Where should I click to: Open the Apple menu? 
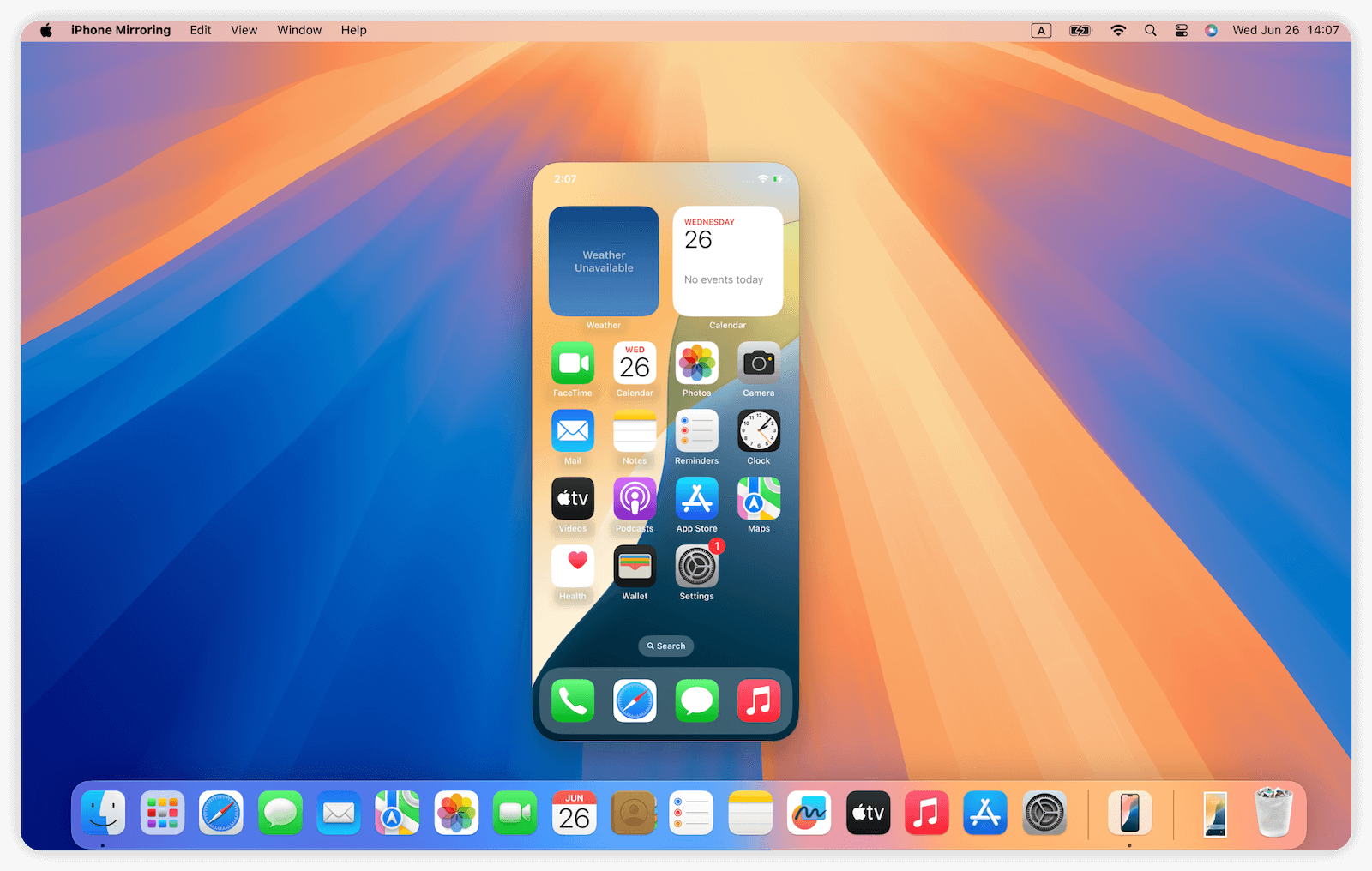click(46, 30)
